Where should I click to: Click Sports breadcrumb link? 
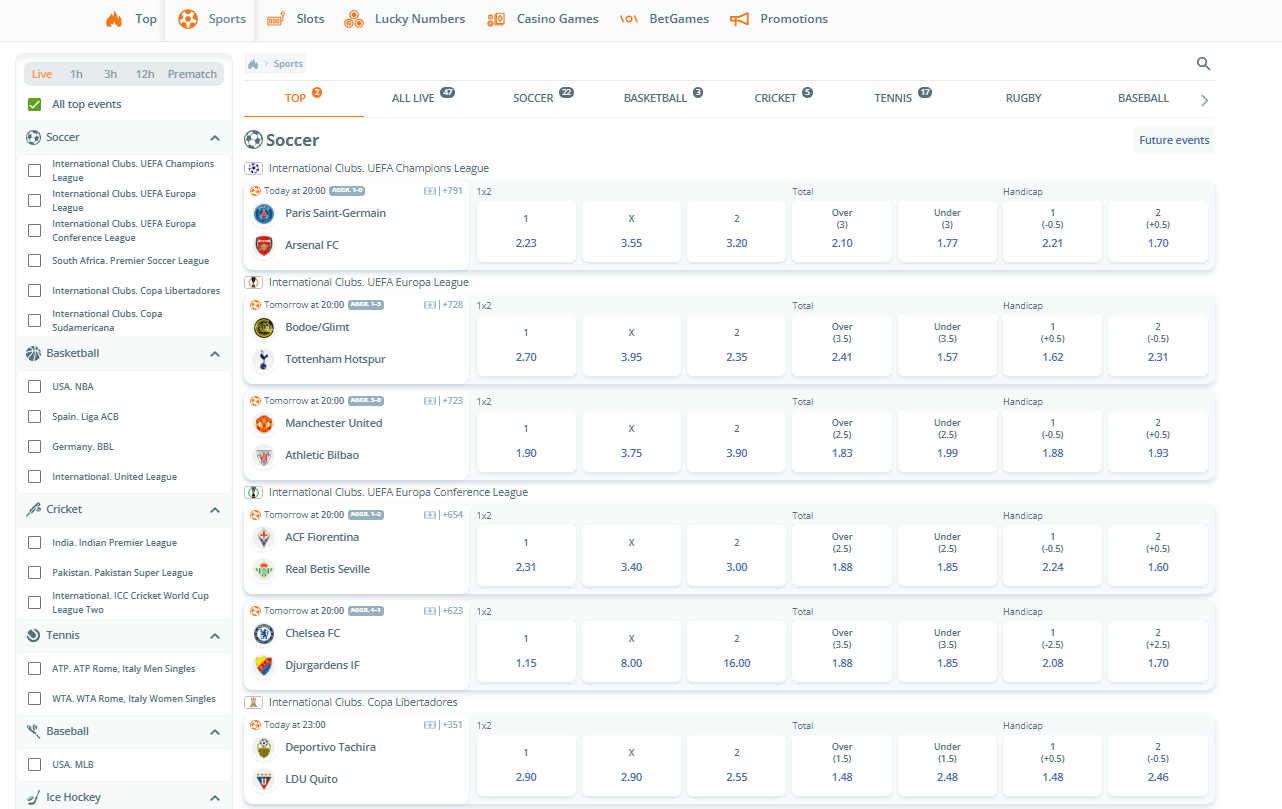coord(288,64)
